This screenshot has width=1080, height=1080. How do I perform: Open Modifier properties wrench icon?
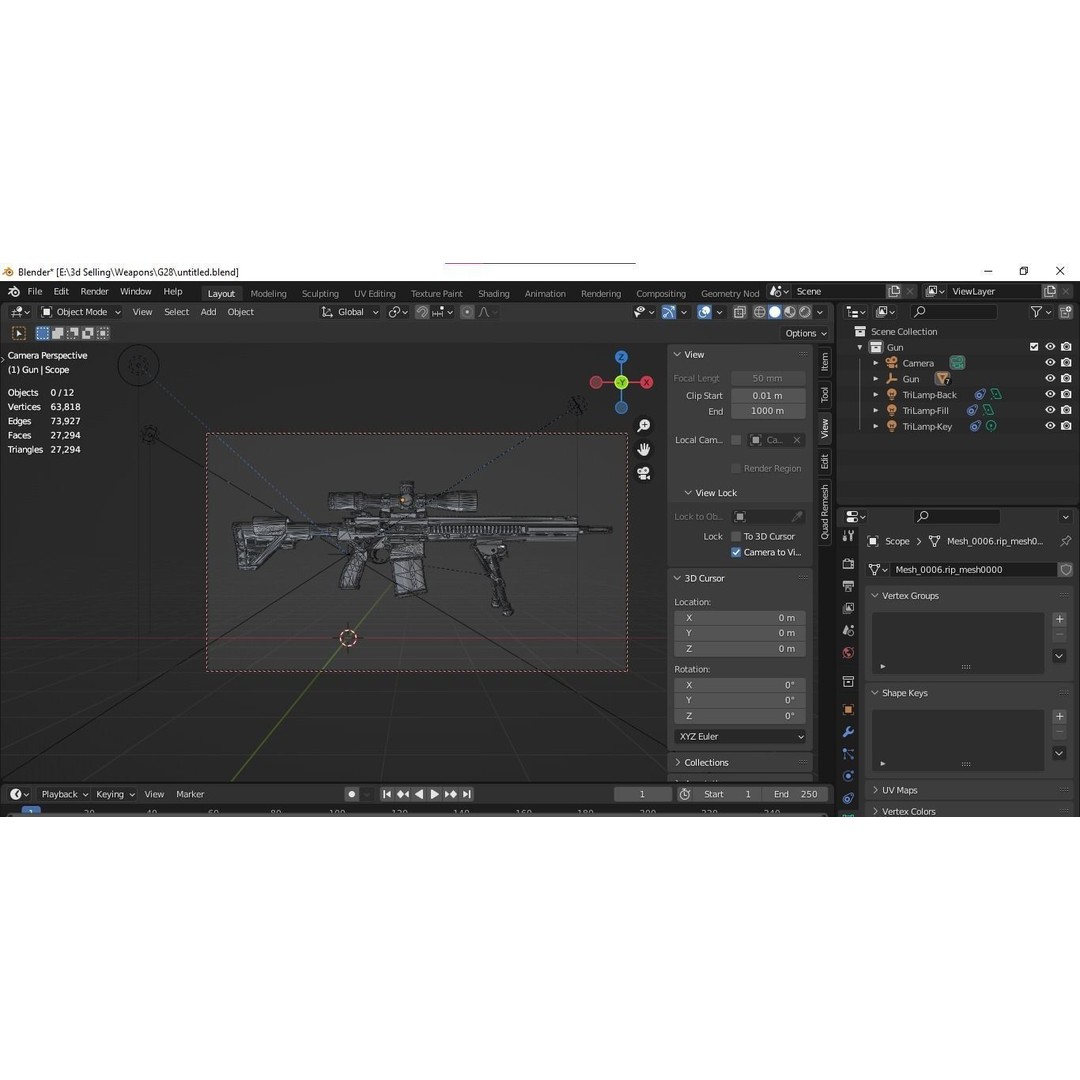pos(849,731)
